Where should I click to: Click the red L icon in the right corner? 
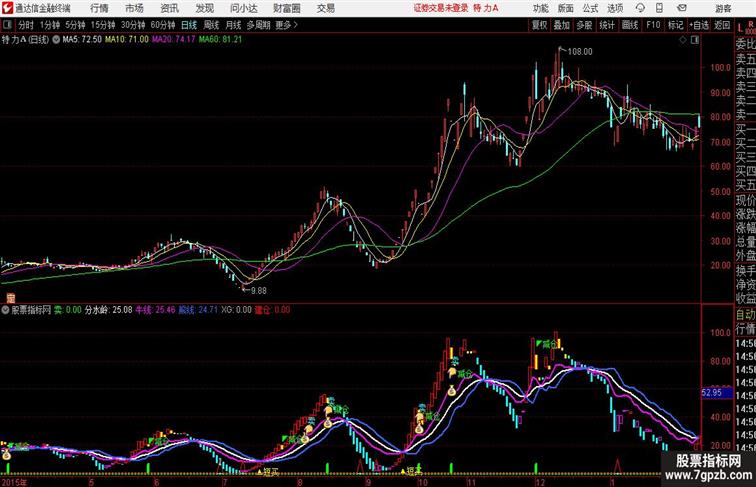click(x=740, y=28)
